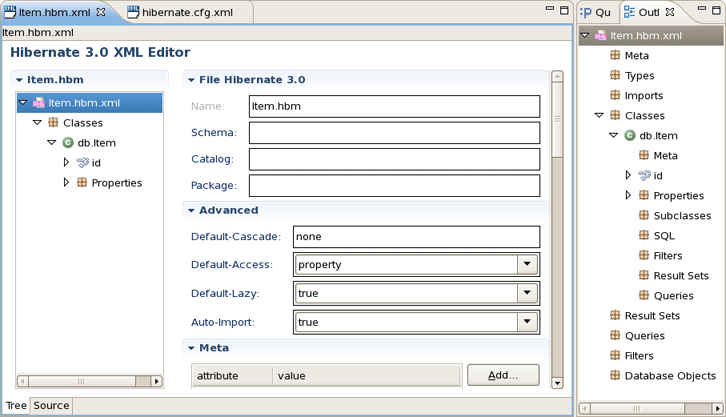Image resolution: width=726 pixels, height=417 pixels.
Task: Click the Item.hbm.xml root icon in Outline
Action: pos(600,36)
